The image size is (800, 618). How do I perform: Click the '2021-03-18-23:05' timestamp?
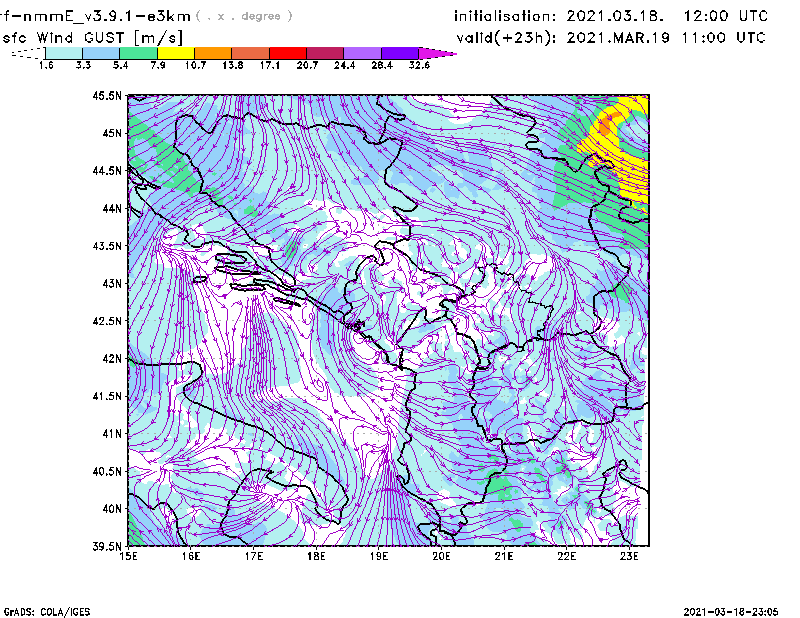tap(731, 612)
